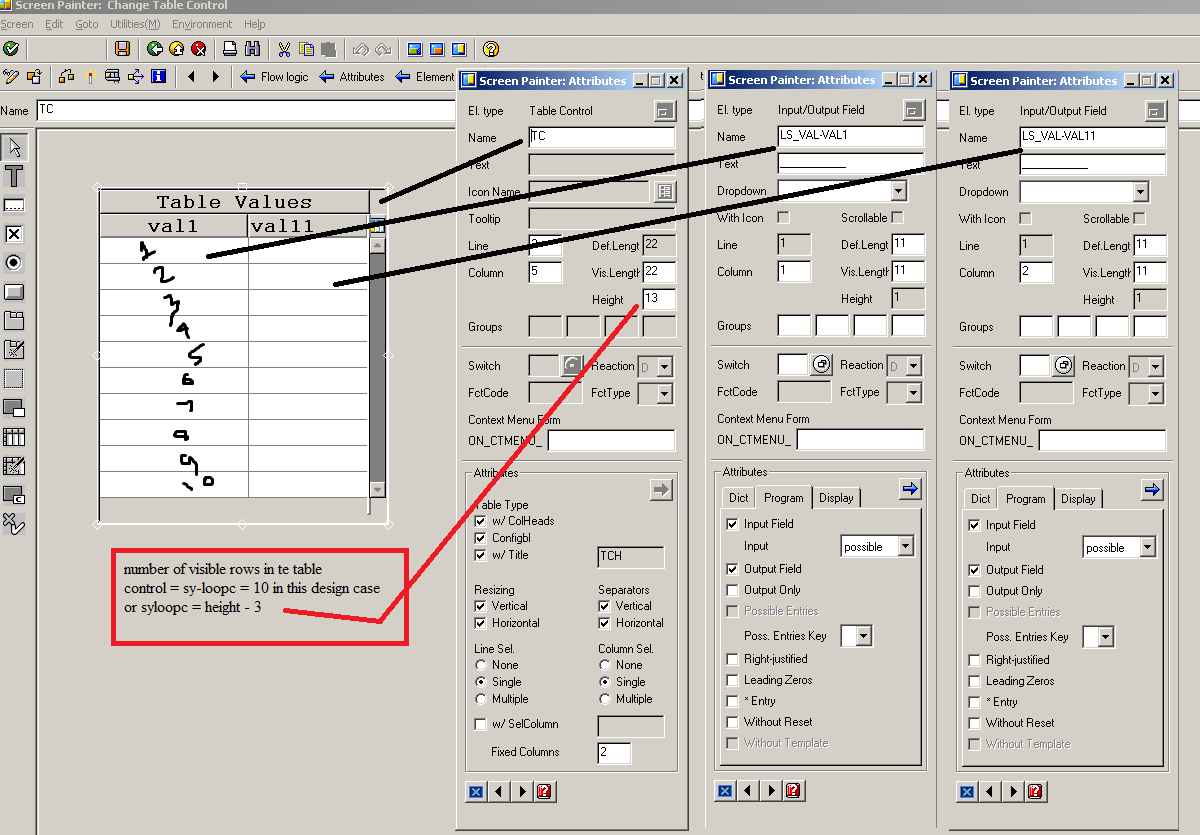Cut selection with the scissors icon

pos(285,49)
